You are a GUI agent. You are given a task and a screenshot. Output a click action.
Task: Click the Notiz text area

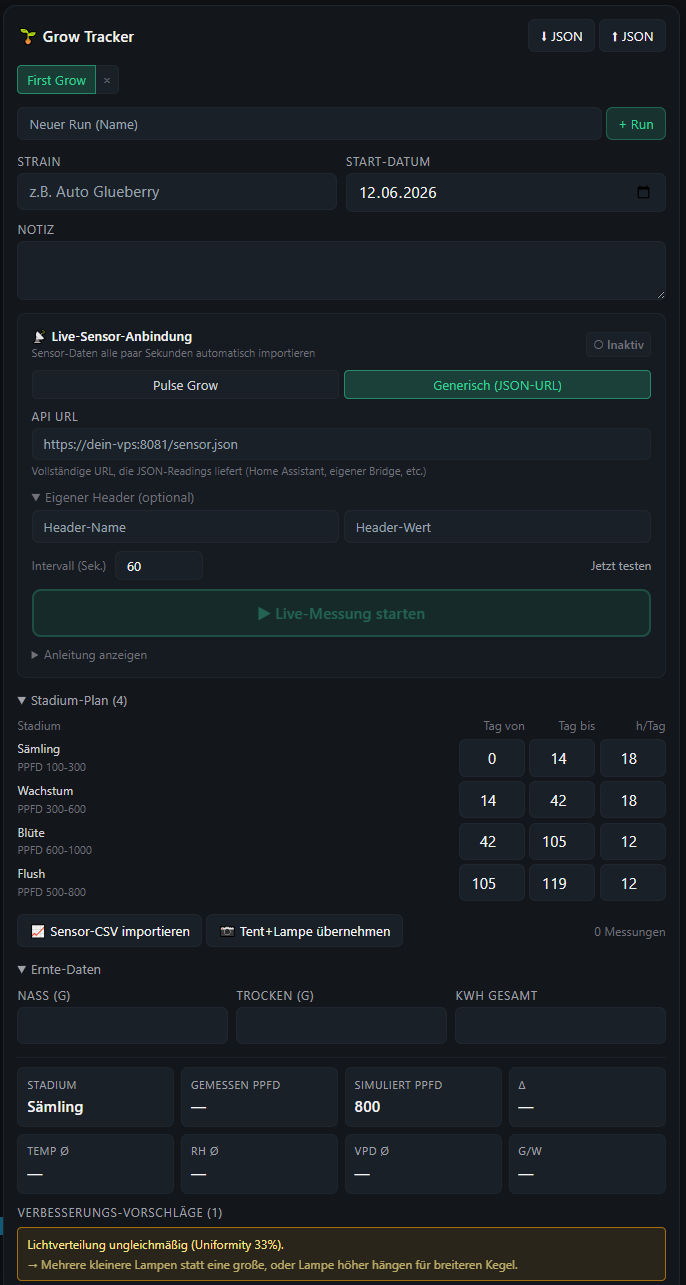coord(341,270)
